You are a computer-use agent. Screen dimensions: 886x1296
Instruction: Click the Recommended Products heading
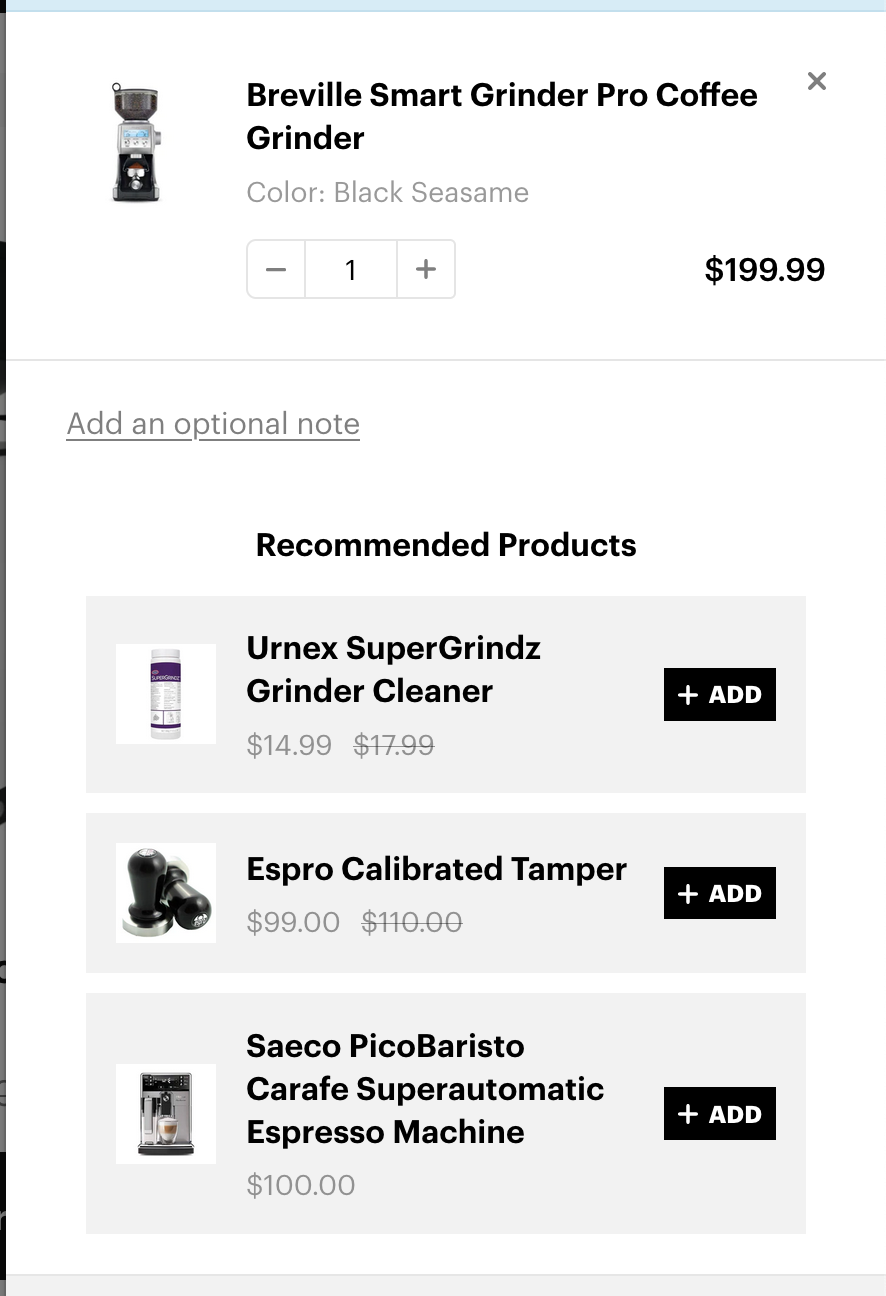[x=446, y=545]
